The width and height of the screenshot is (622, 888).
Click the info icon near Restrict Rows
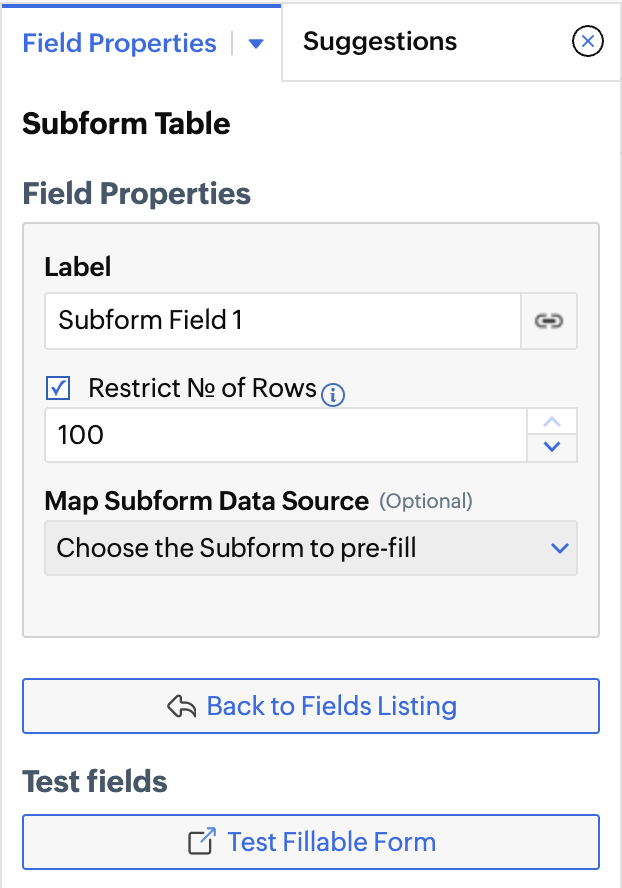[x=334, y=396]
